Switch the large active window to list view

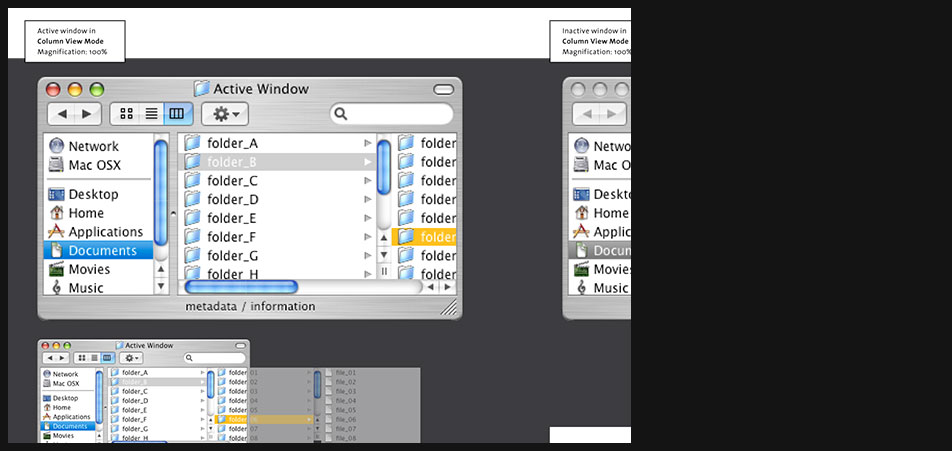pos(151,114)
